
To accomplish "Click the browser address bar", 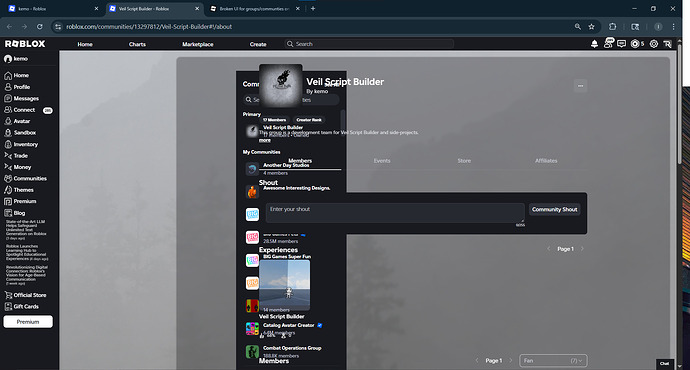I will click(x=317, y=26).
